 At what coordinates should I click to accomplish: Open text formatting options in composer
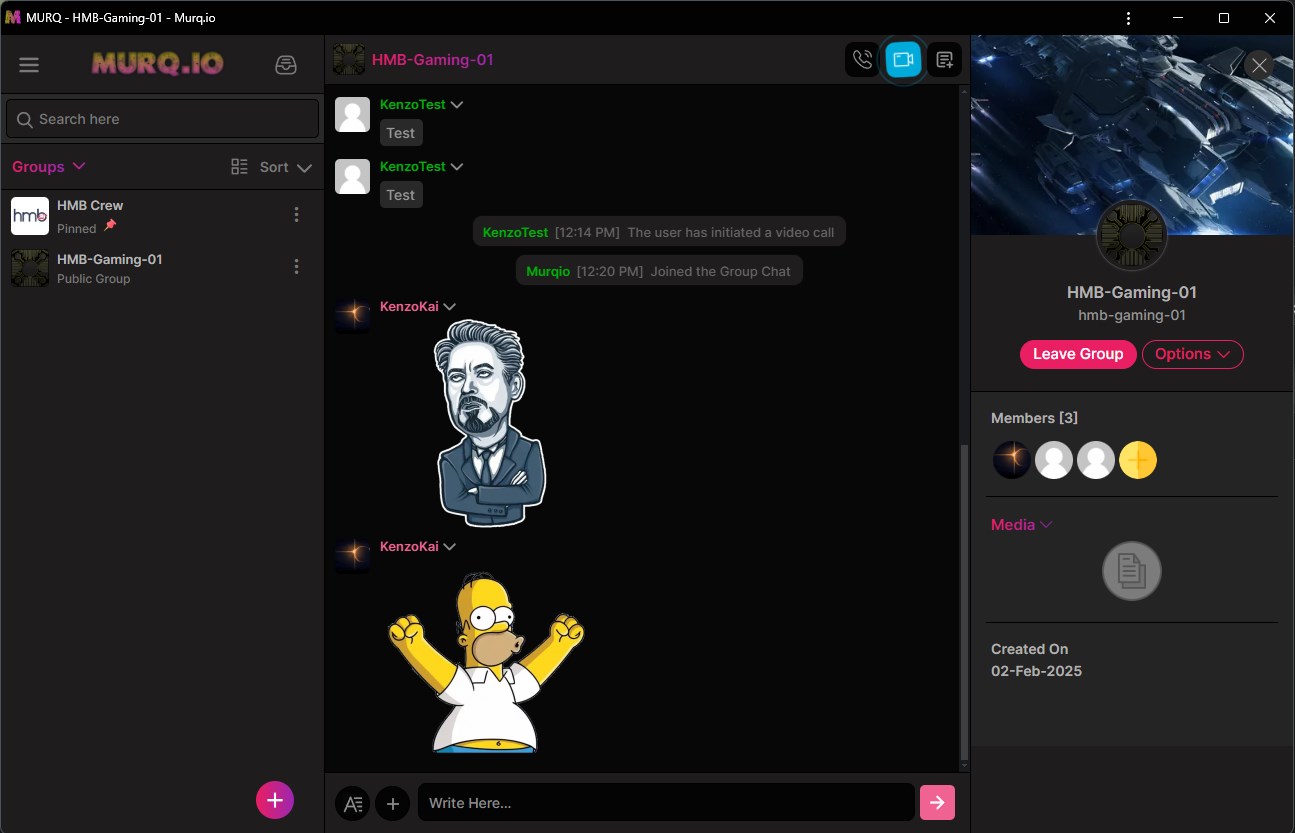tap(352, 803)
